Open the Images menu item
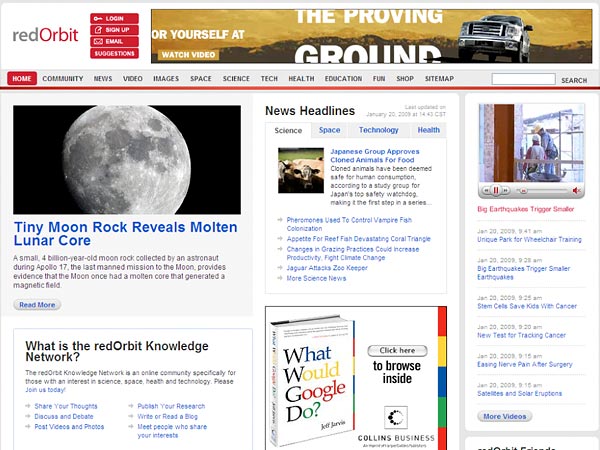 pyautogui.click(x=166, y=78)
